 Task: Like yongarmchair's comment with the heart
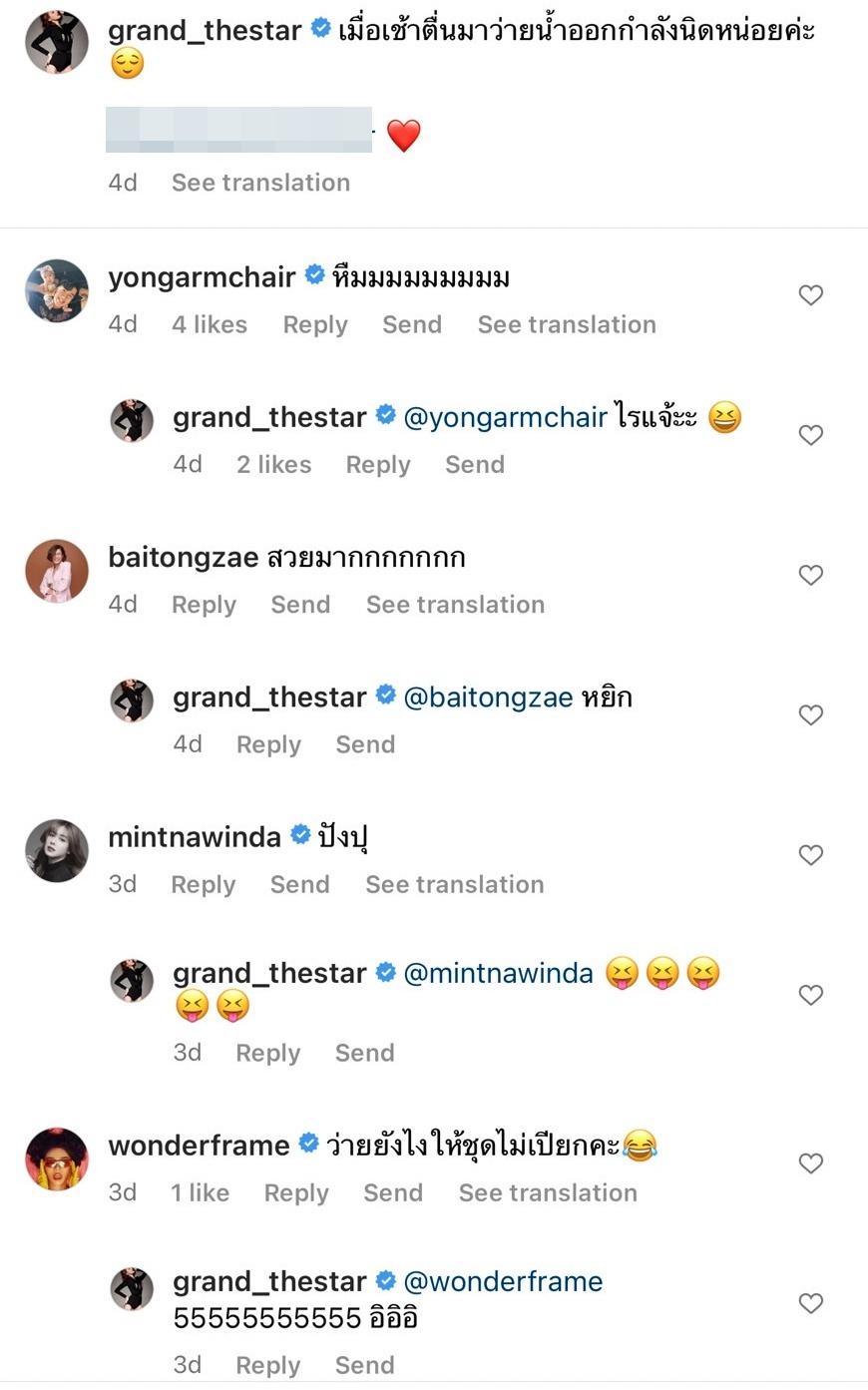coord(810,295)
